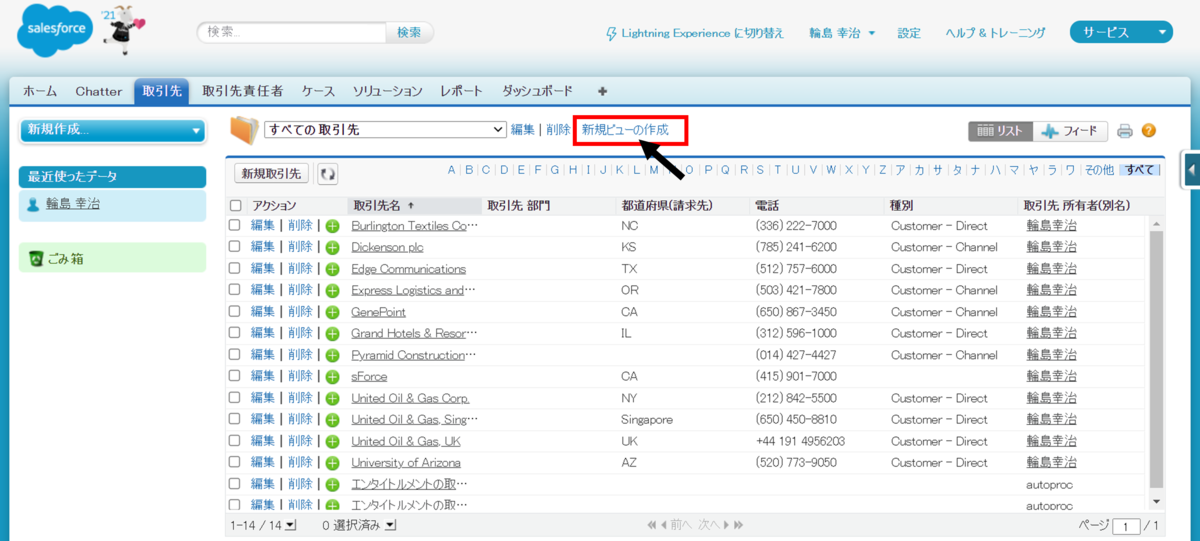
Task: Click the 編集 link next to view selector
Action: point(523,130)
